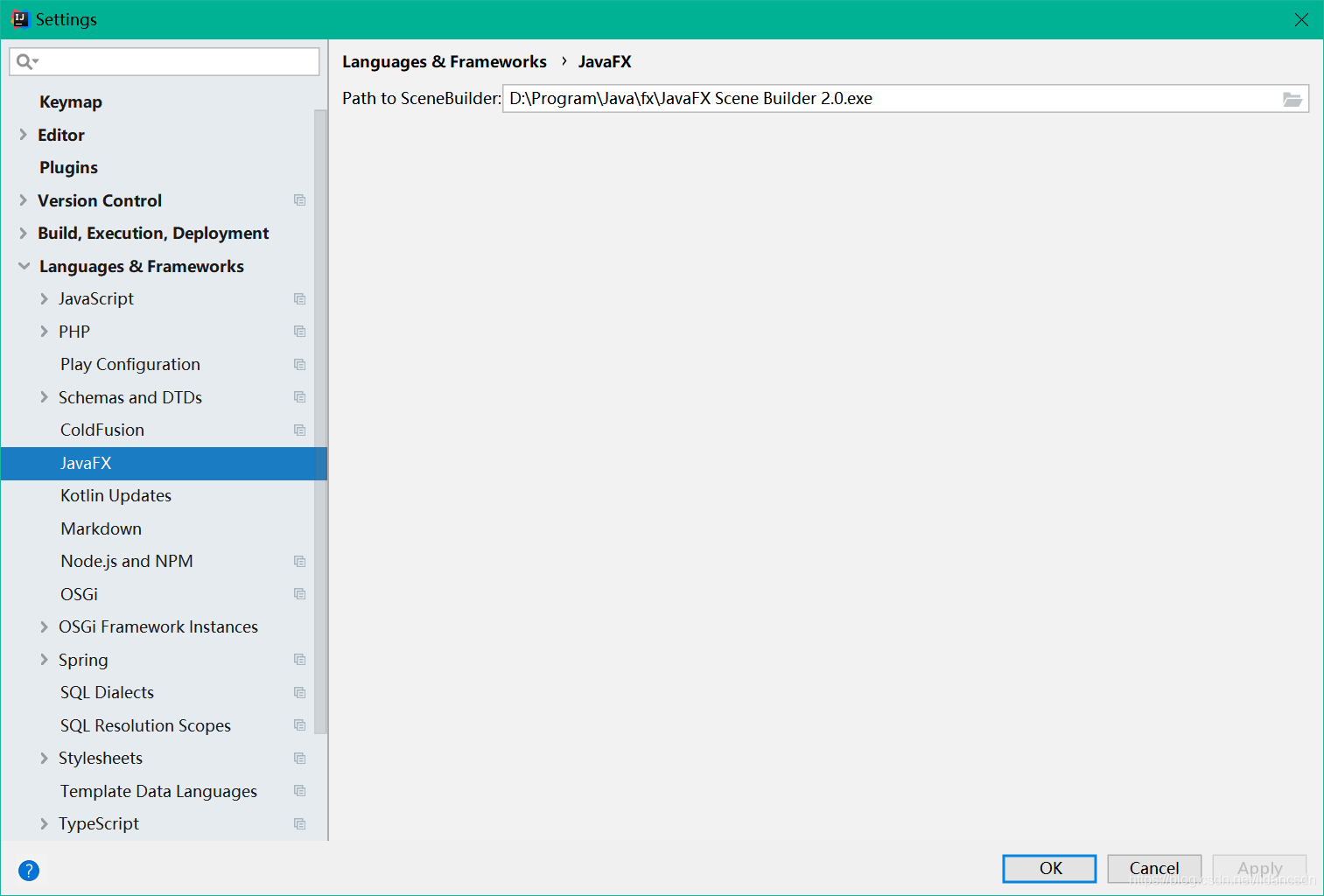
Task: Expand the Spring settings node
Action: [x=44, y=660]
